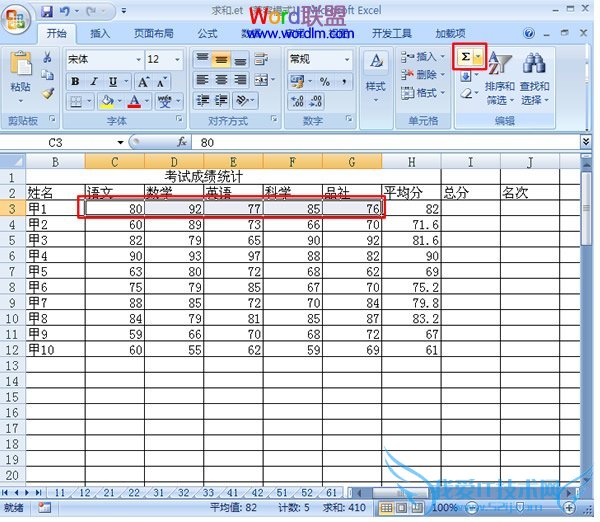This screenshot has width=600, height=522.
Task: Apply accounting number format
Action: pos(297,82)
